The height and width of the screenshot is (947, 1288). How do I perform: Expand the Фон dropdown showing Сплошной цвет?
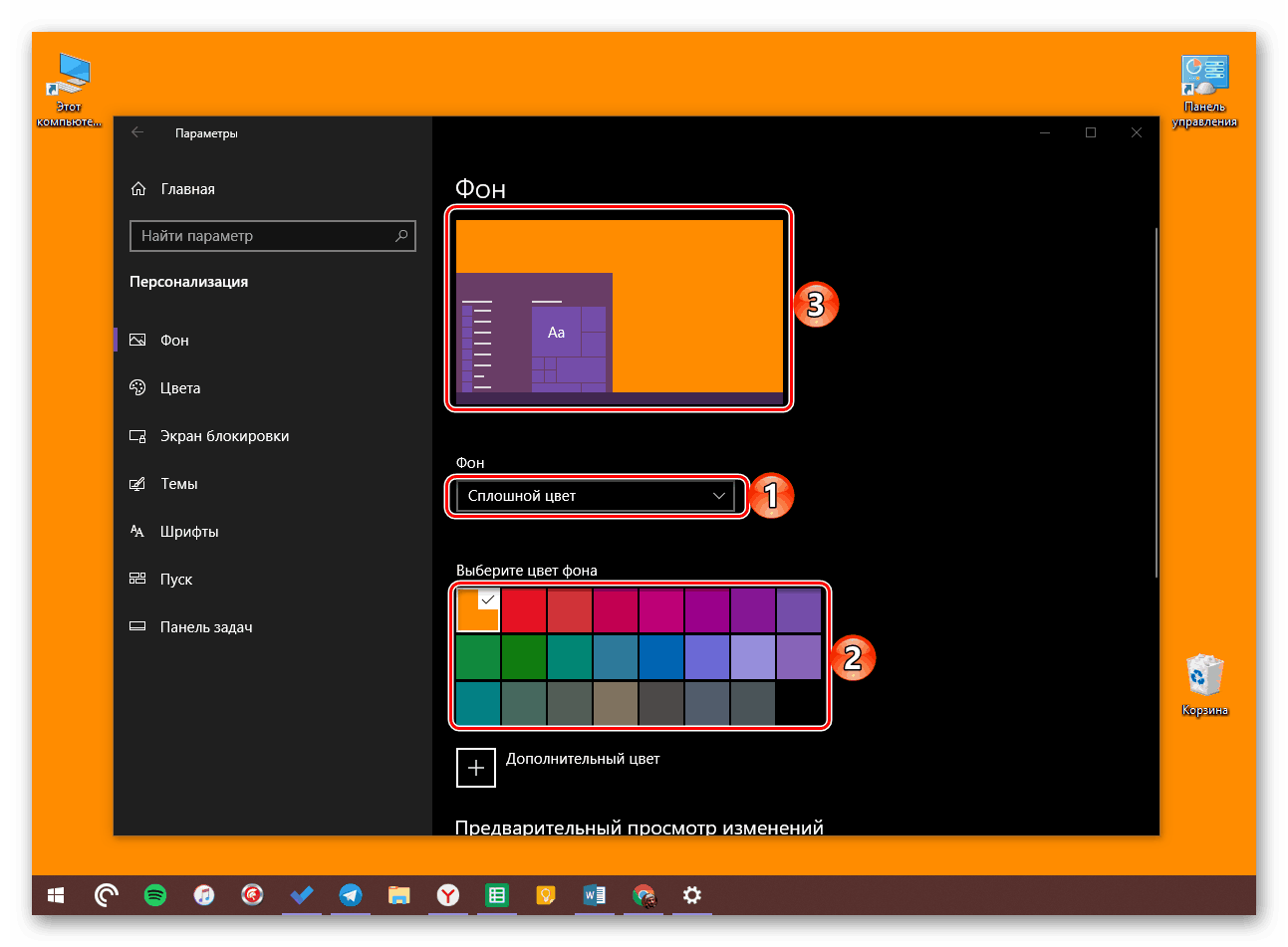coord(596,496)
